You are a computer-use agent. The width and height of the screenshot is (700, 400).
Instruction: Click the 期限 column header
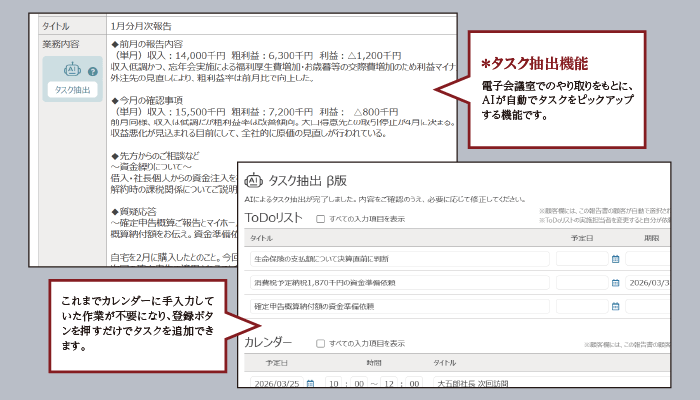(651, 238)
